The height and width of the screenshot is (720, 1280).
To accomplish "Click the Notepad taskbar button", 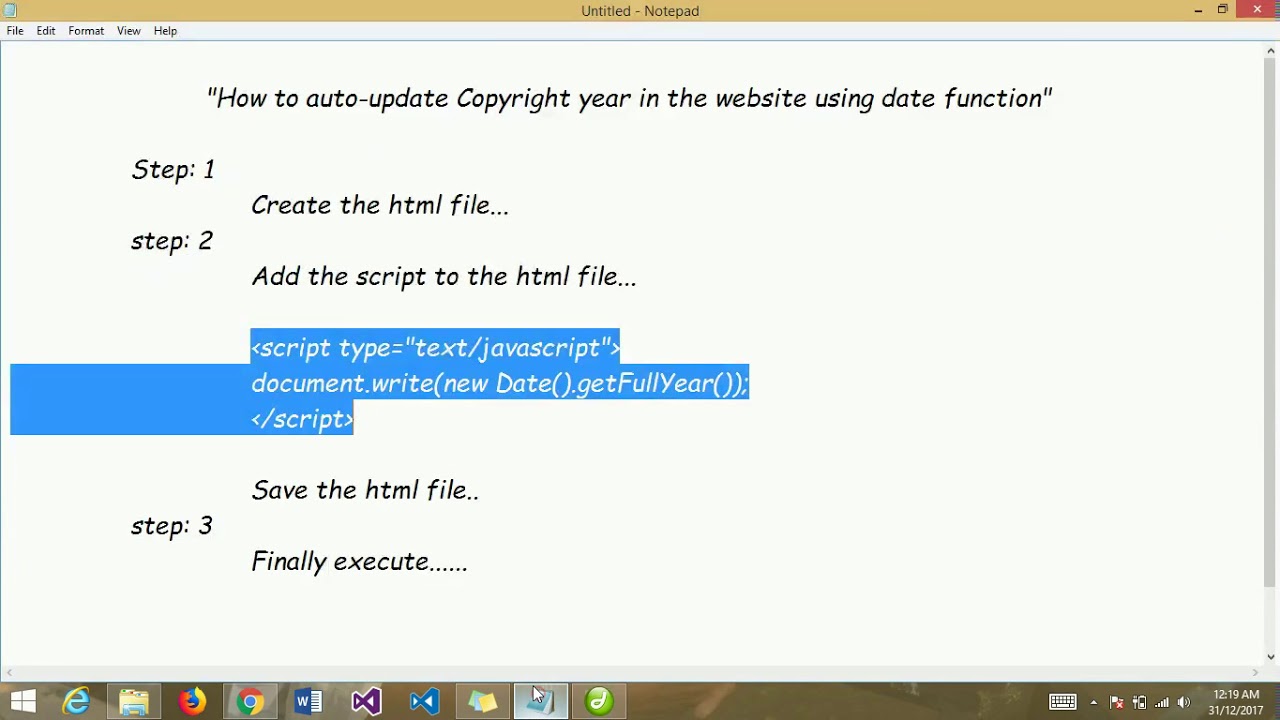I will pyautogui.click(x=540, y=702).
